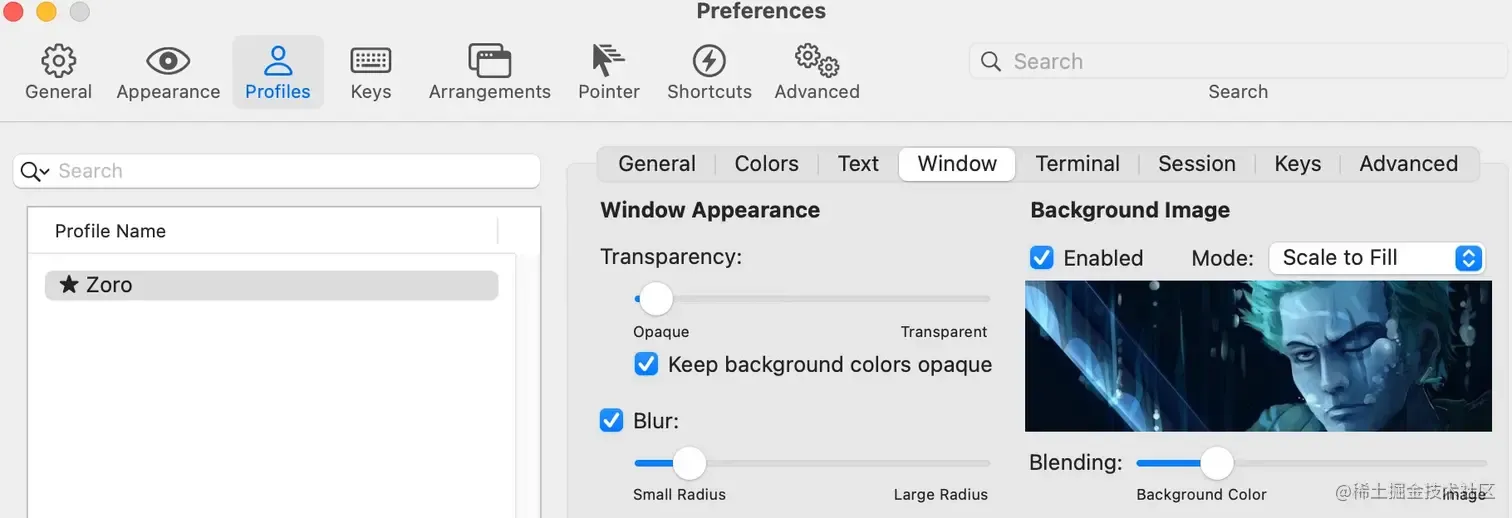Screen dimensions: 1512x518
Task: Open the profile Text tab
Action: 858,164
